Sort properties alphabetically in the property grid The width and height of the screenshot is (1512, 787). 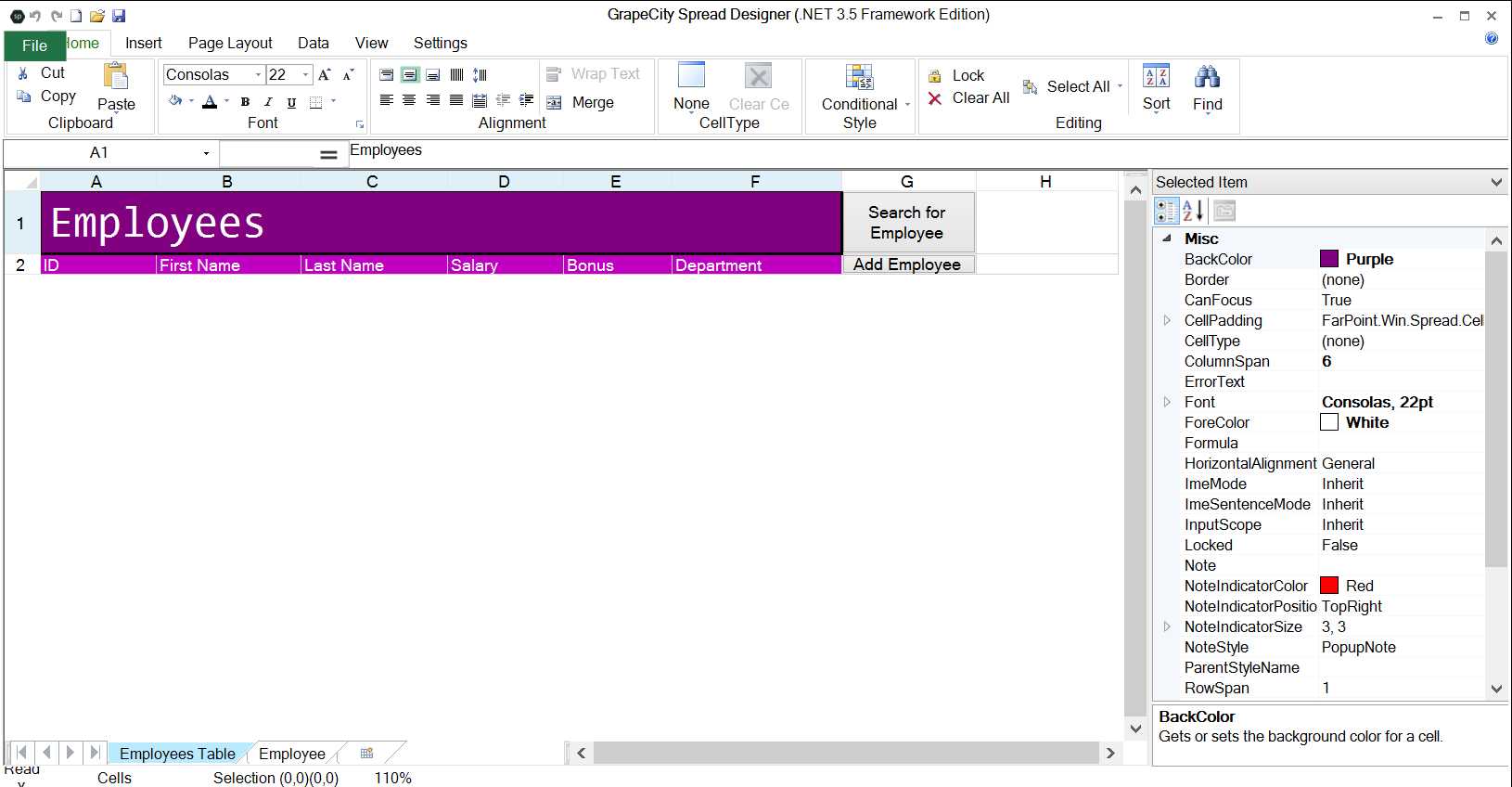(x=1193, y=212)
